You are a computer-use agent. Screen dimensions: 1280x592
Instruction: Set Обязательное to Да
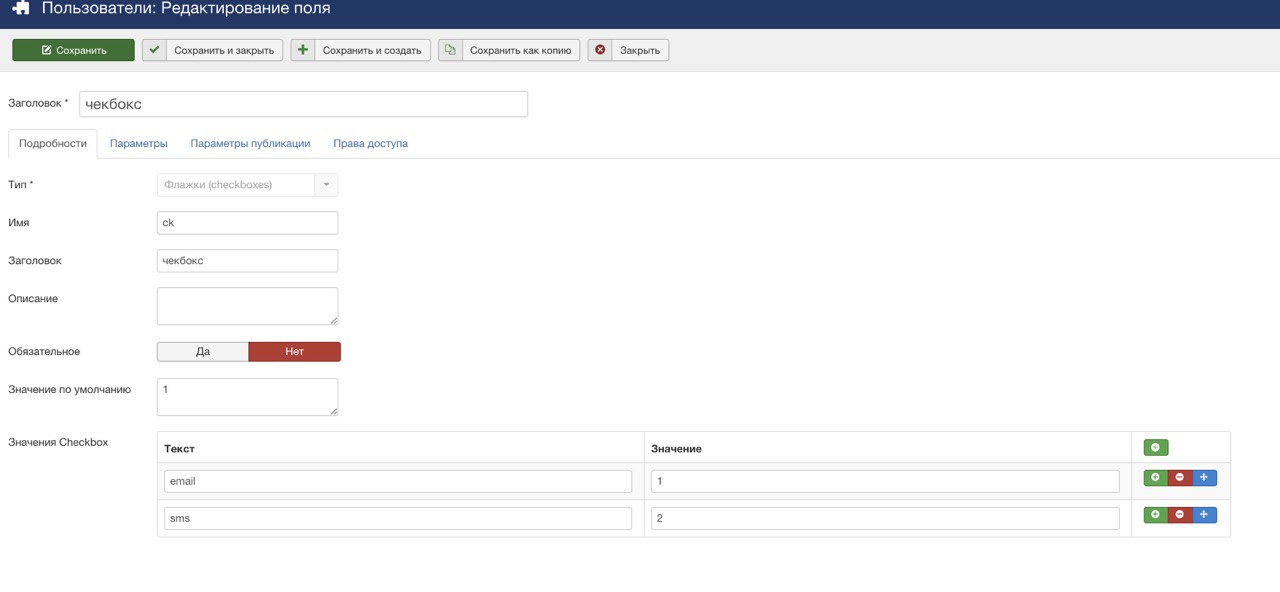click(203, 352)
